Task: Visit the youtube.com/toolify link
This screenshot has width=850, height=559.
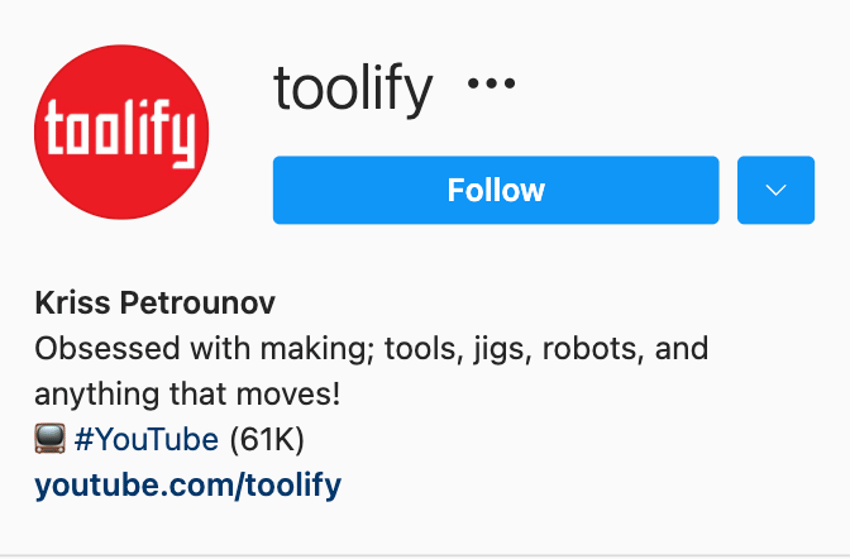Action: tap(188, 485)
